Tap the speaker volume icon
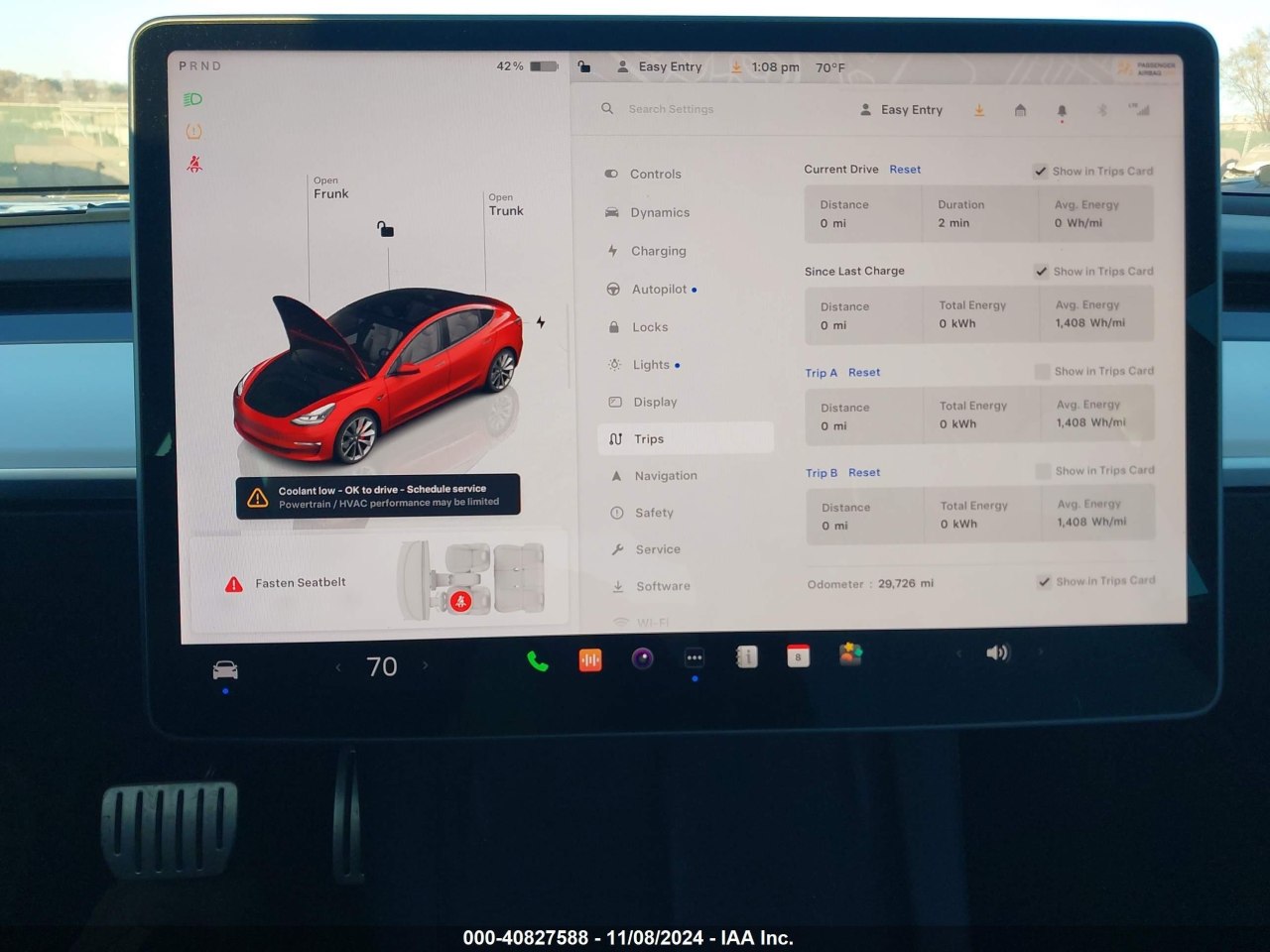 tap(997, 653)
